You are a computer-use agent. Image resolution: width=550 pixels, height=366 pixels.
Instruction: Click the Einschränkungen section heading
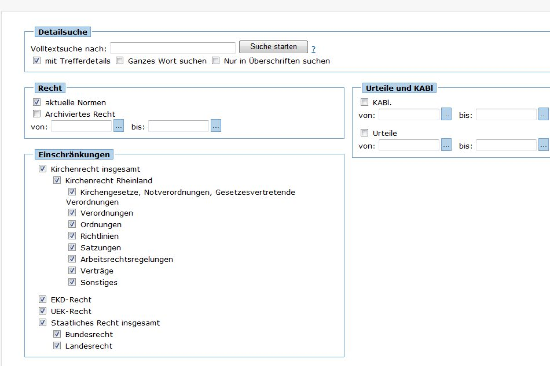[74, 154]
